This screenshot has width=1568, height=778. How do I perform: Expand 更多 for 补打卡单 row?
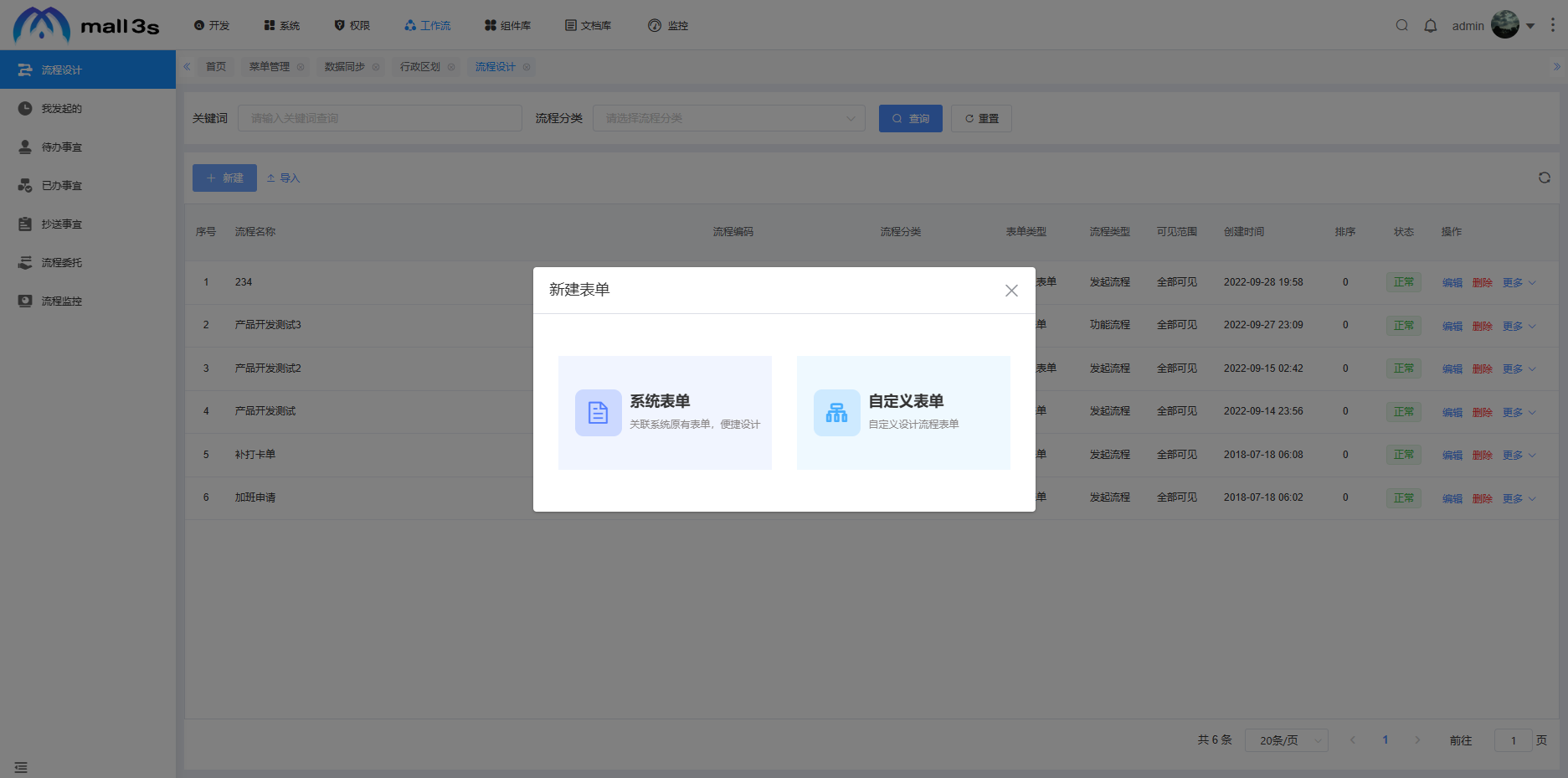[1519, 455]
